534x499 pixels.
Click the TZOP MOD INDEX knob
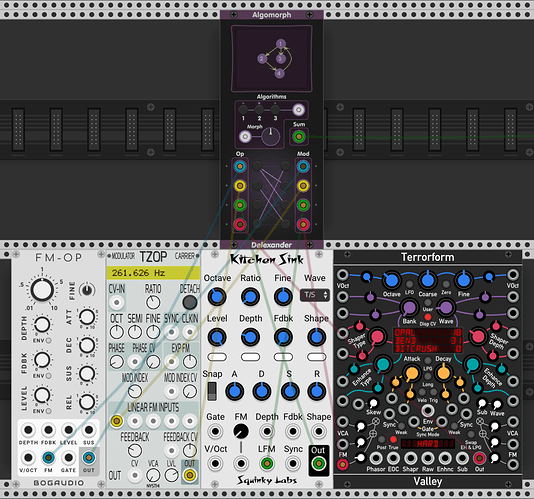click(135, 391)
